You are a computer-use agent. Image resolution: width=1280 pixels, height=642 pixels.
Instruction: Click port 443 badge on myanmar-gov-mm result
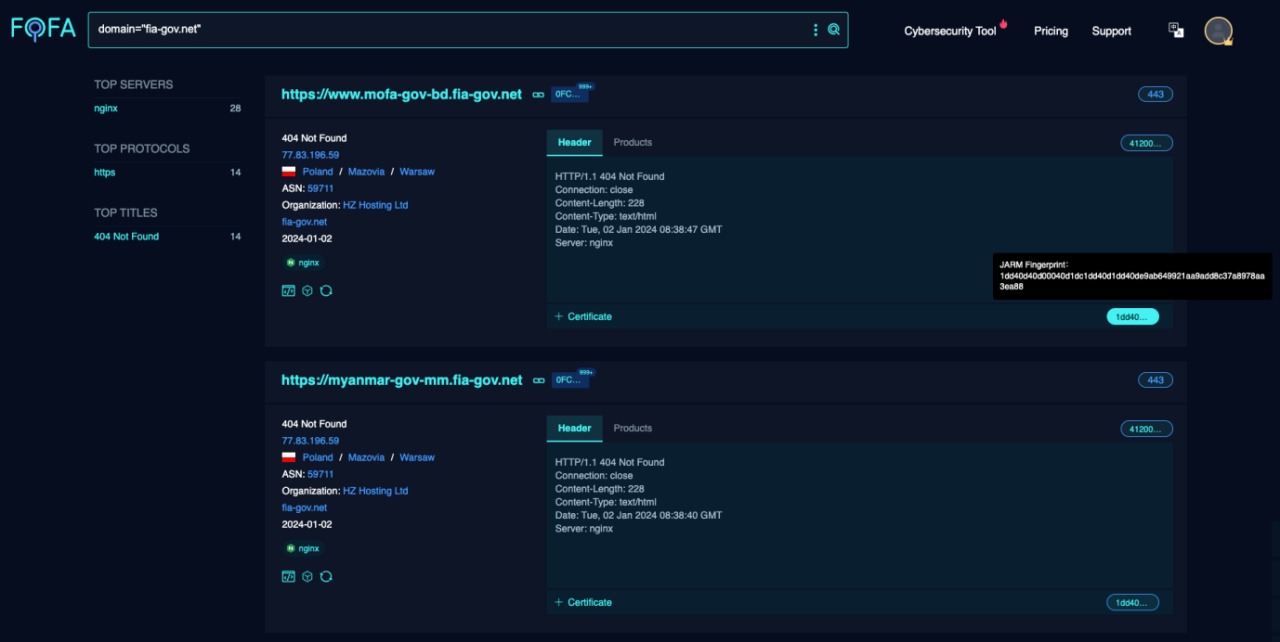pos(1155,380)
